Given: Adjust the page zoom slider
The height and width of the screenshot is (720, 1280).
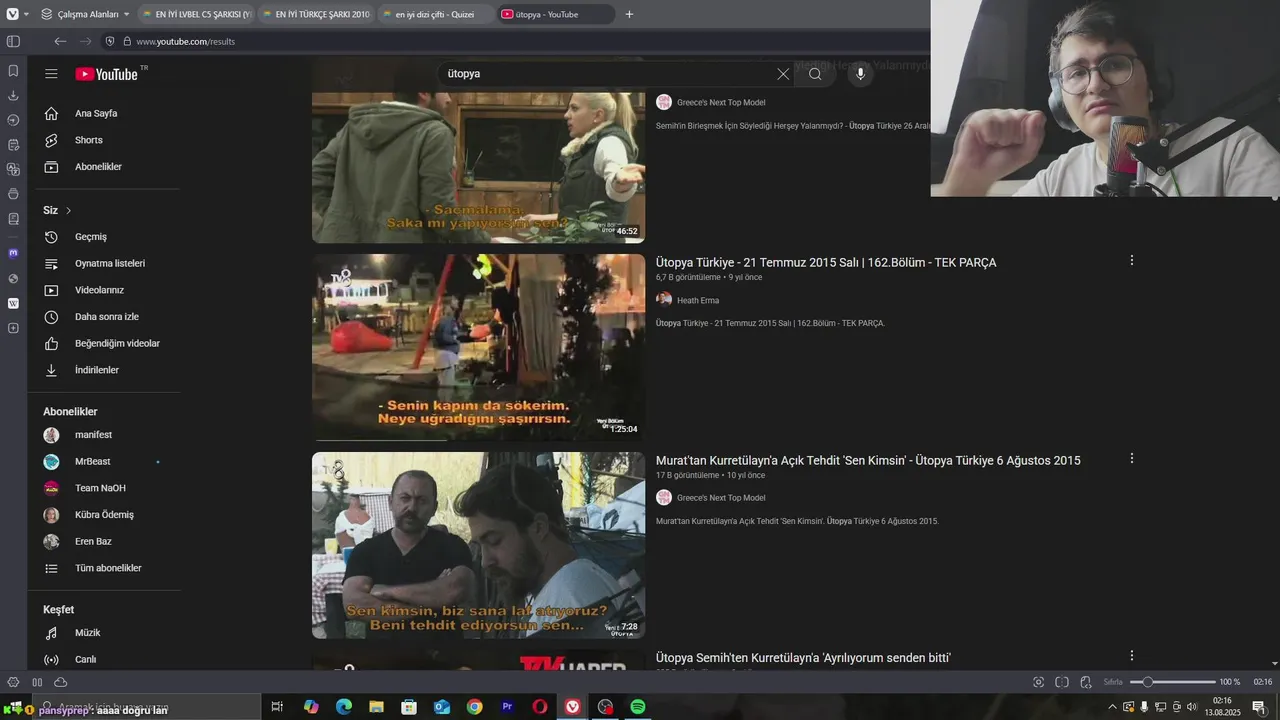Looking at the screenshot, I should point(1172,682).
